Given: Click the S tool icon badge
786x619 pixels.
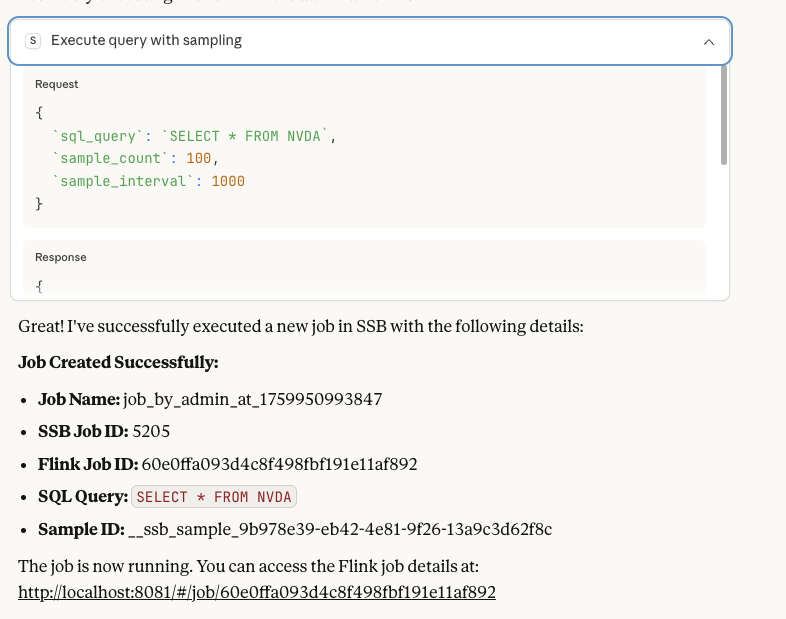Looking at the screenshot, I should click(33, 41).
